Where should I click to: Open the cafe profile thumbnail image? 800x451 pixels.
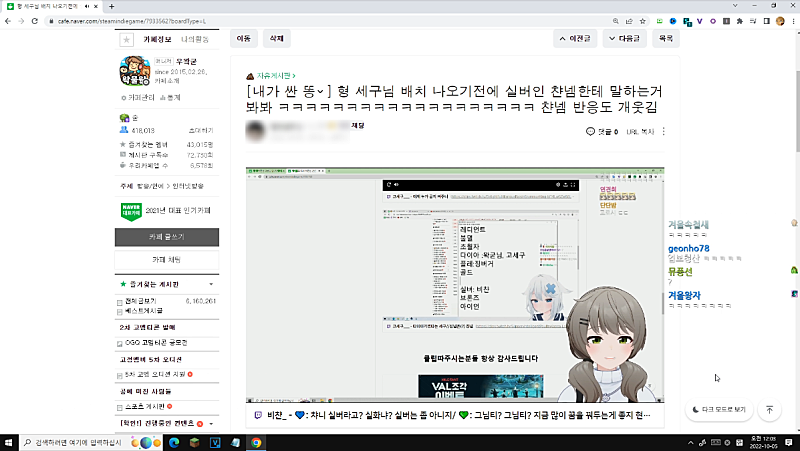(135, 71)
